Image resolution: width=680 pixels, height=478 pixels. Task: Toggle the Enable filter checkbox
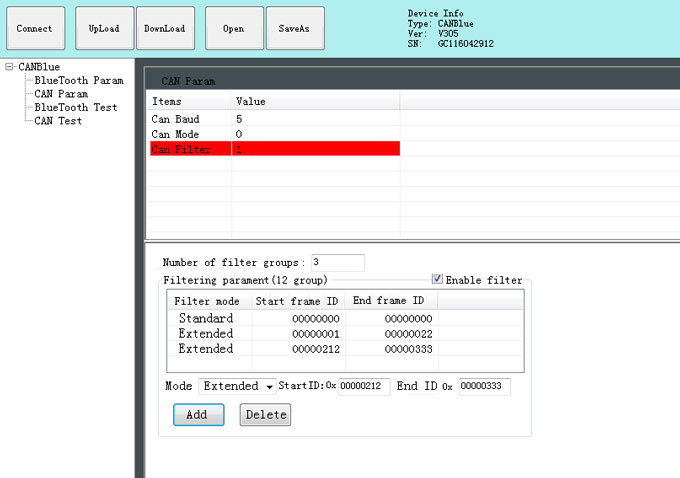(437, 279)
